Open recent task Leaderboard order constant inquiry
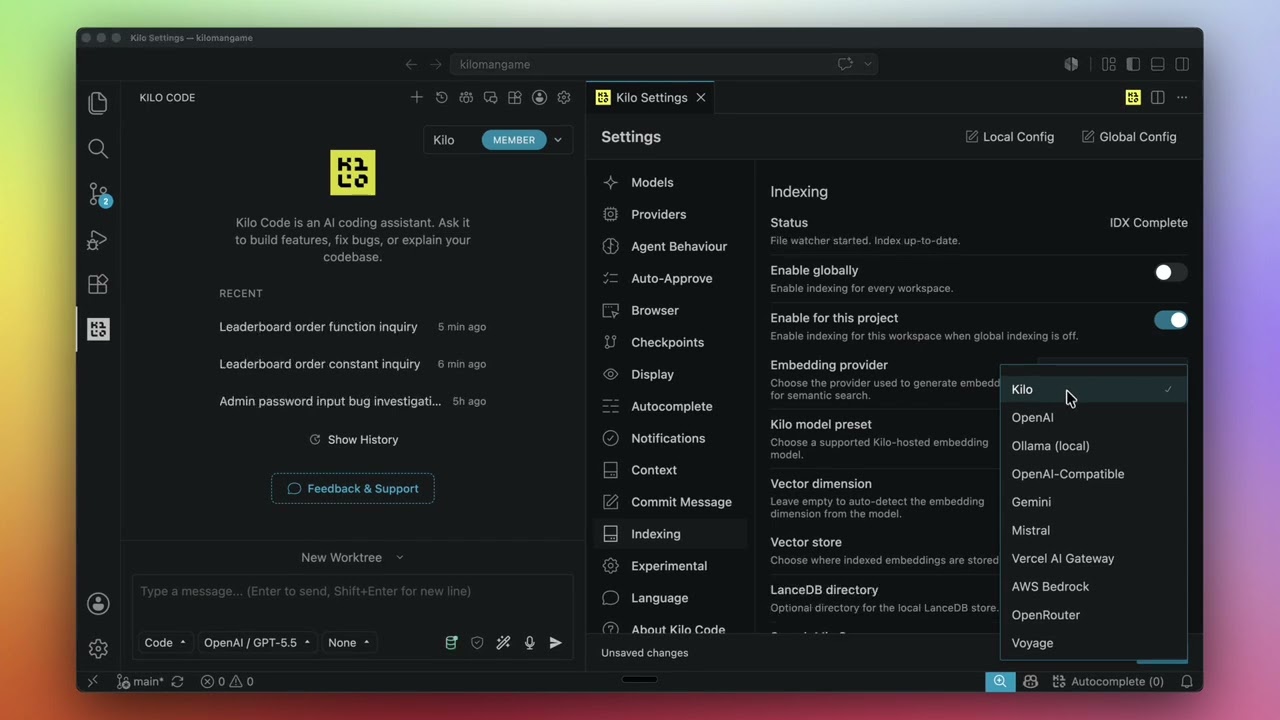The height and width of the screenshot is (720, 1280). click(x=353, y=364)
